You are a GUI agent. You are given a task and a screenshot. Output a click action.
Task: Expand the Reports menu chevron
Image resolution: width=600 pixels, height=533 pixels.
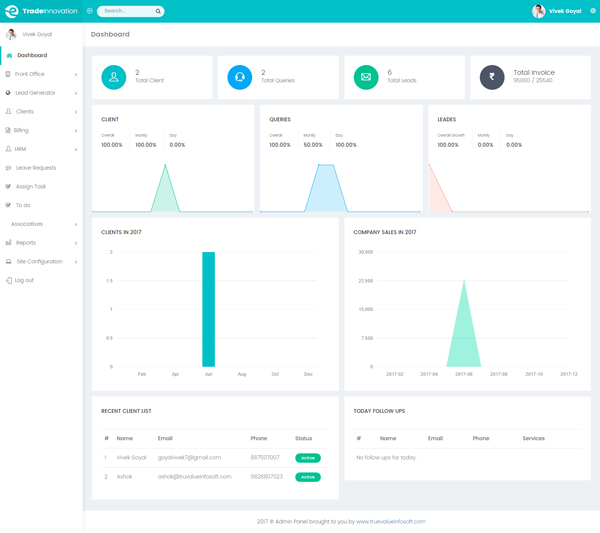pyautogui.click(x=76, y=243)
